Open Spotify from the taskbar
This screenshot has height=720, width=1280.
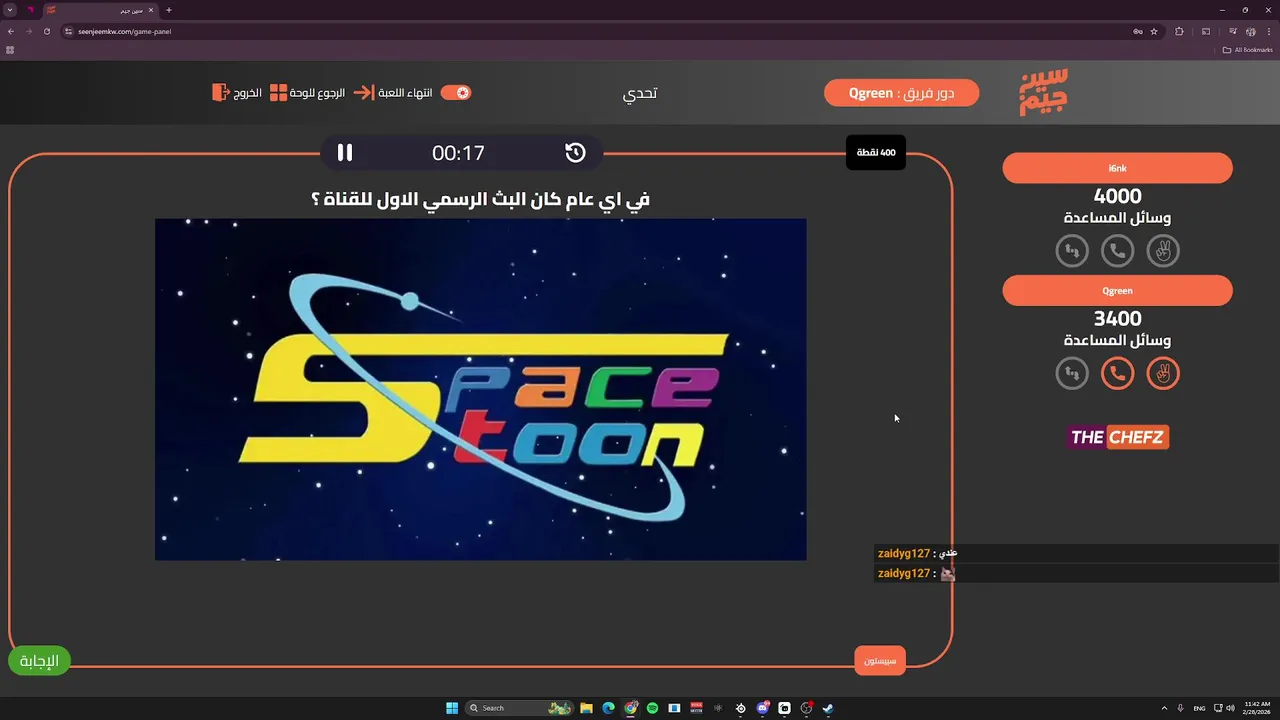pyautogui.click(x=652, y=708)
